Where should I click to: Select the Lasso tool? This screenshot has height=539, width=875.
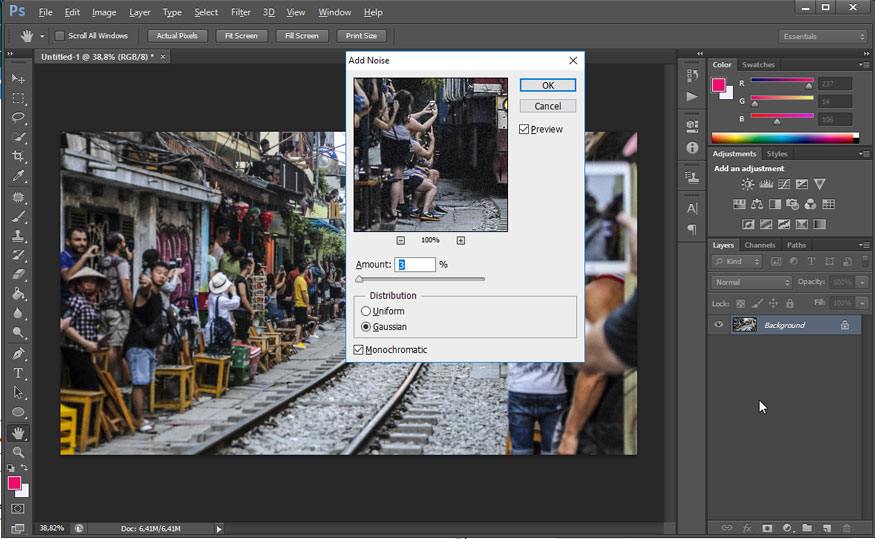click(x=18, y=118)
